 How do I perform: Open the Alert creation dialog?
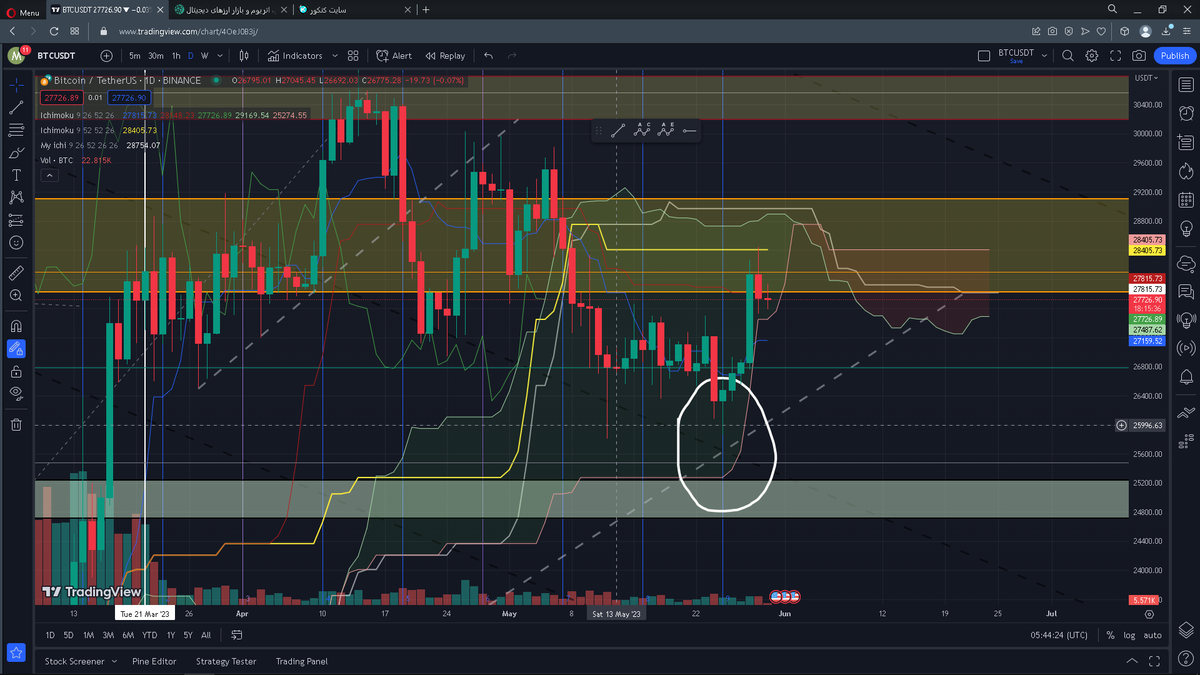(x=394, y=56)
